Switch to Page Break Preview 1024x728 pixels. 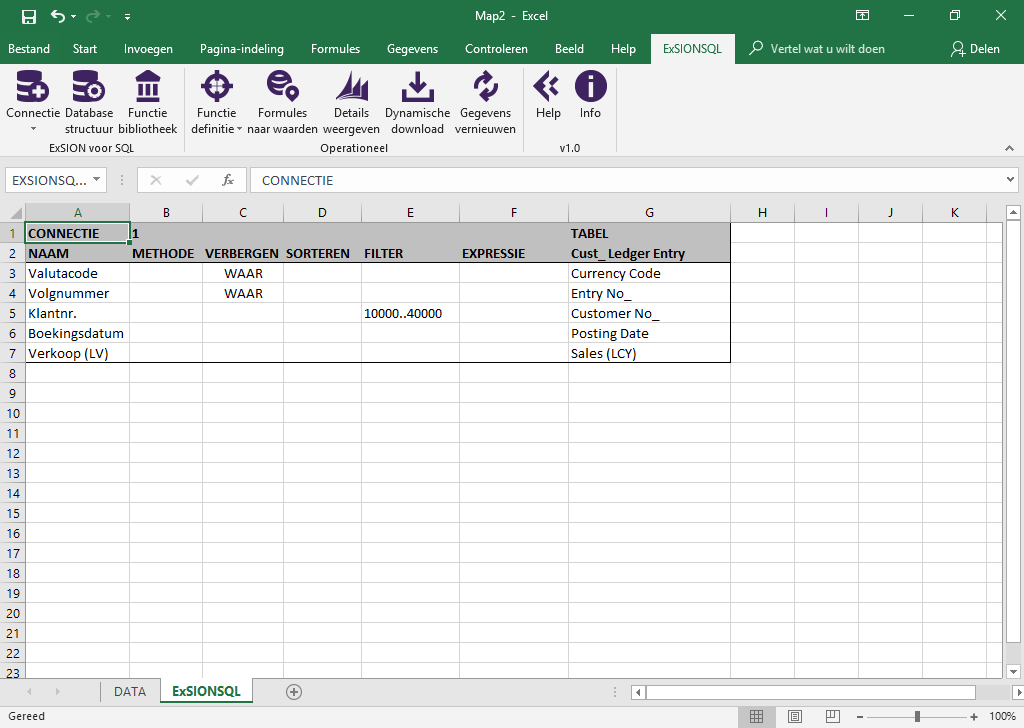pos(833,716)
